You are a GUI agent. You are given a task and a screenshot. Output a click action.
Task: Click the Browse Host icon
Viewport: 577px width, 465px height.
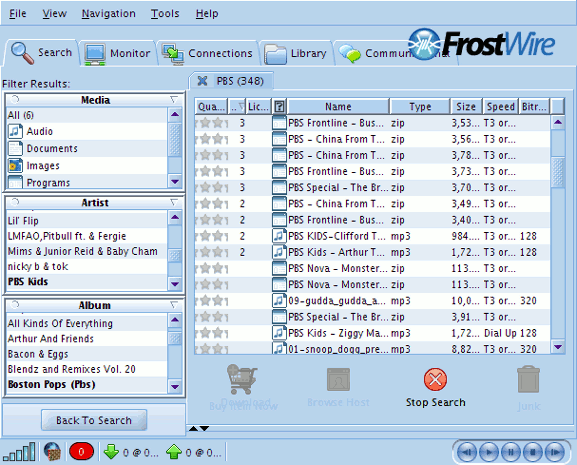pyautogui.click(x=338, y=380)
